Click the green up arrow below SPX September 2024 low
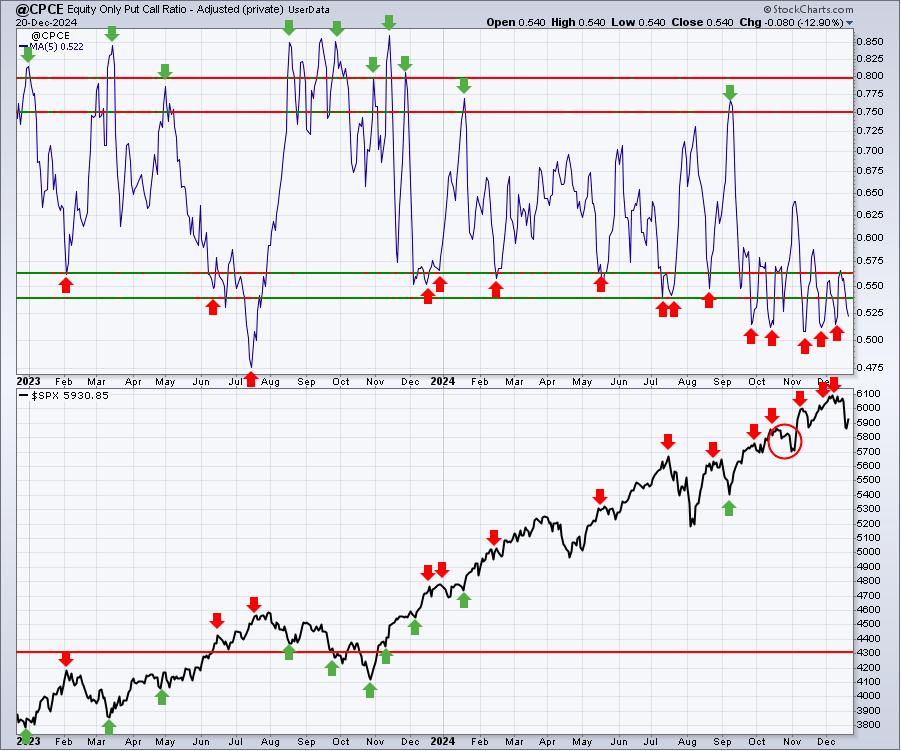 click(x=729, y=508)
